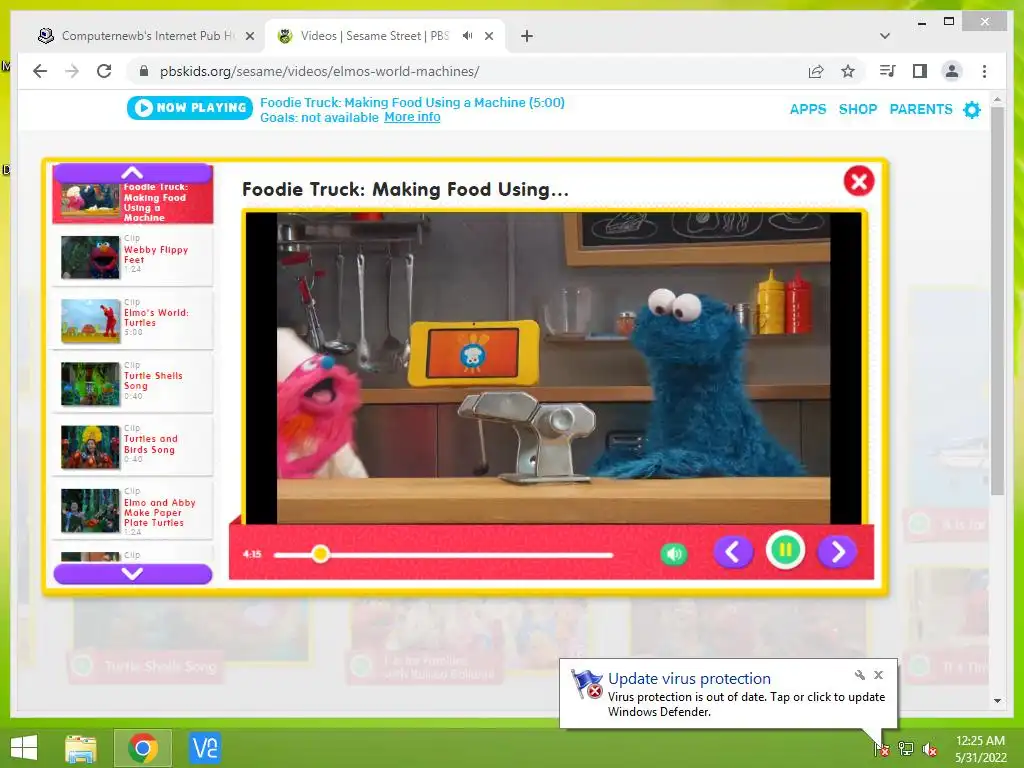Open File Explorer from the taskbar
Viewport: 1024px width, 768px height.
[81, 748]
